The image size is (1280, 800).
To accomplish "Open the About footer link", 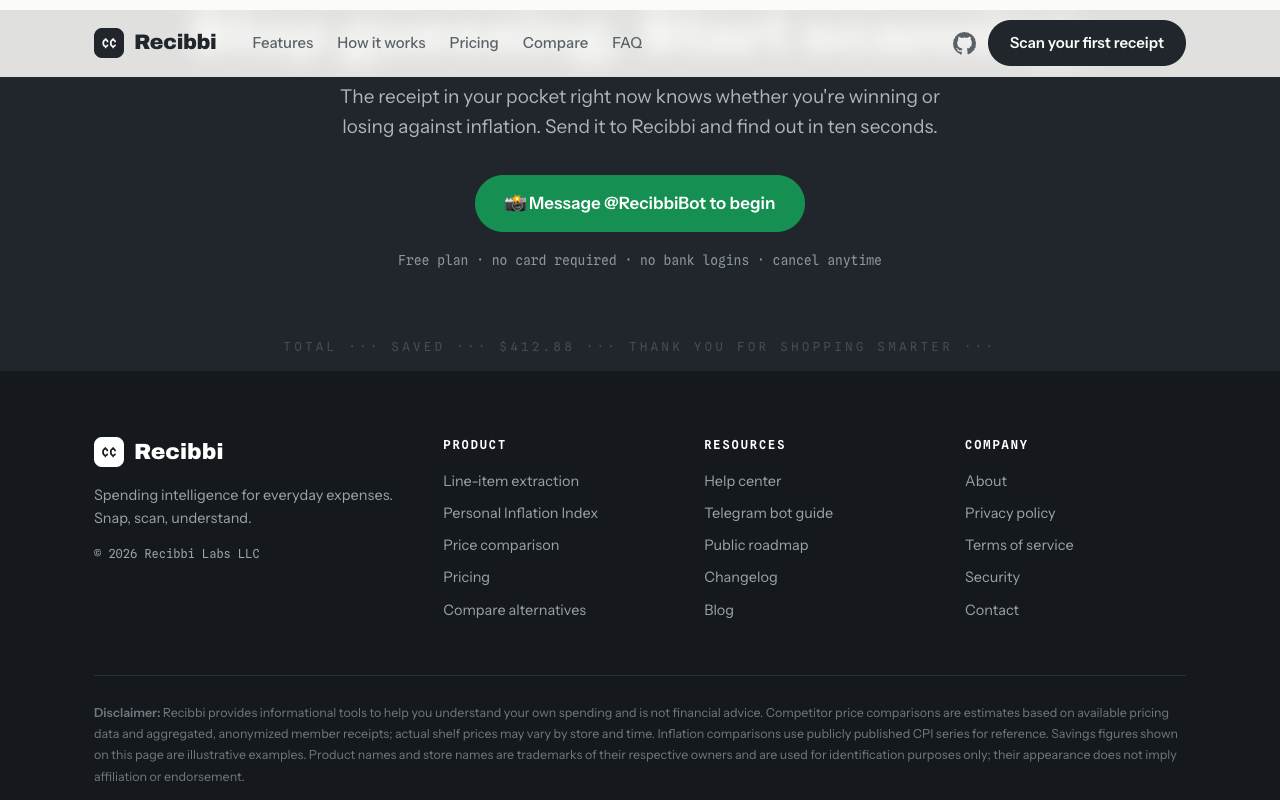I will (986, 481).
